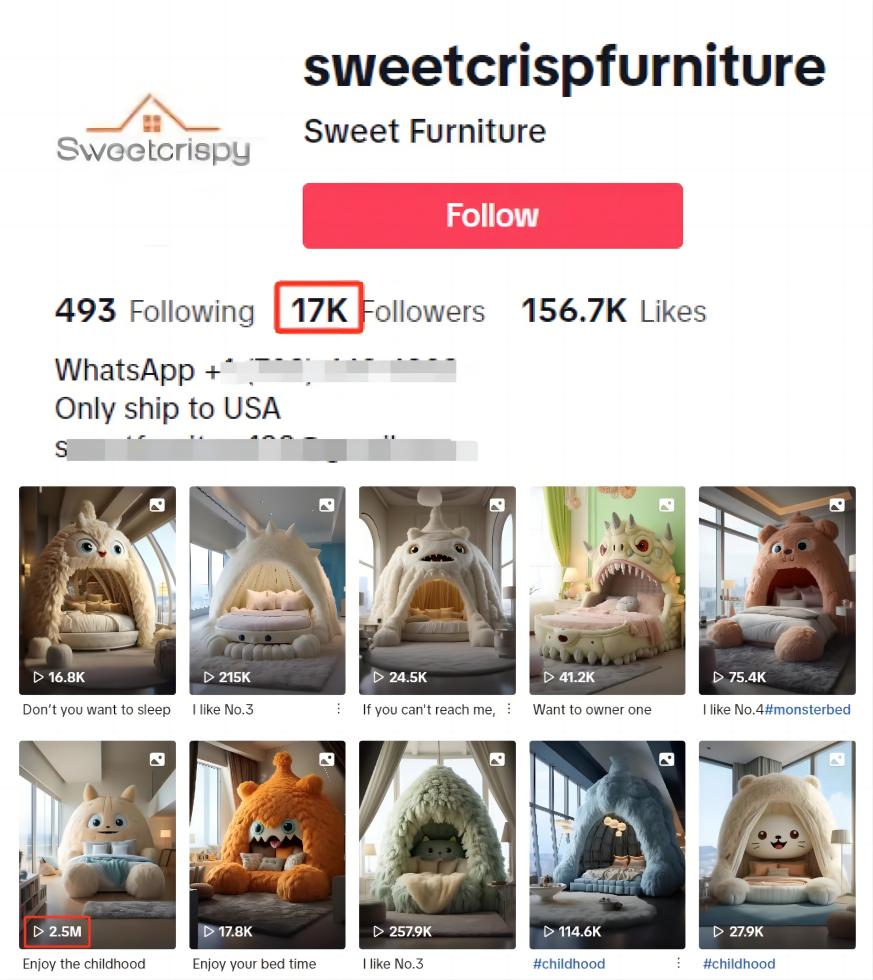Click the 156.7K Likes count
This screenshot has width=873, height=980.
(614, 311)
